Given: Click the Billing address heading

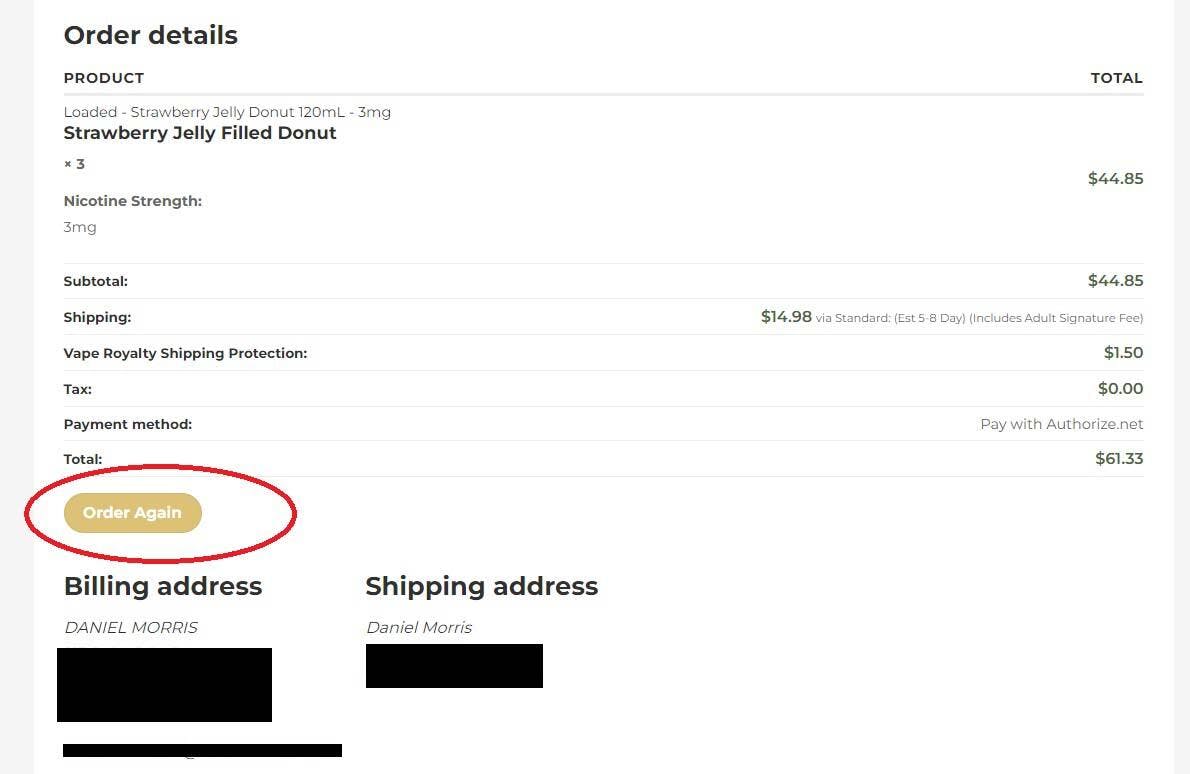Looking at the screenshot, I should click(x=163, y=586).
